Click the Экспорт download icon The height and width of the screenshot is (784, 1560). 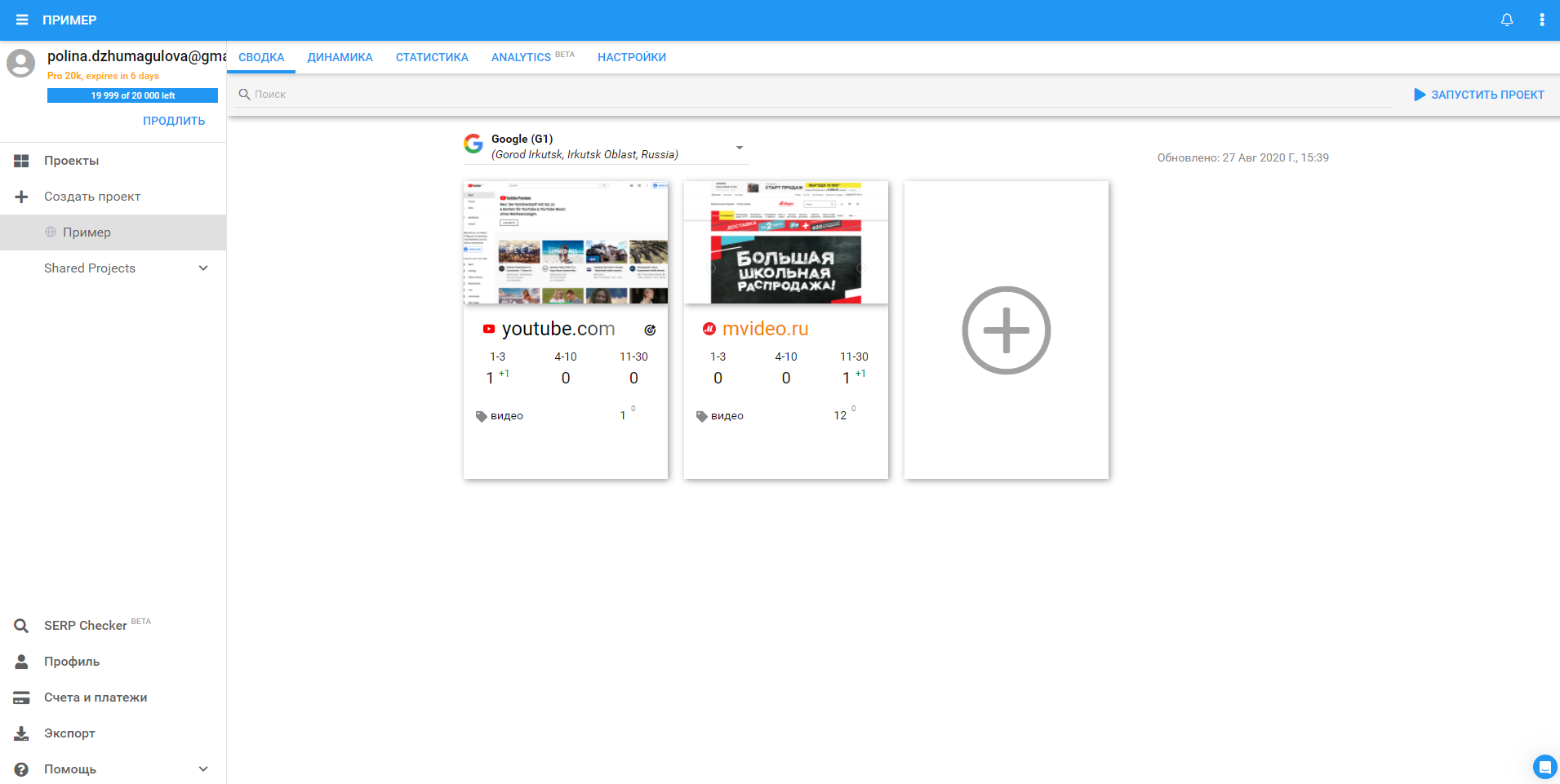(21, 733)
